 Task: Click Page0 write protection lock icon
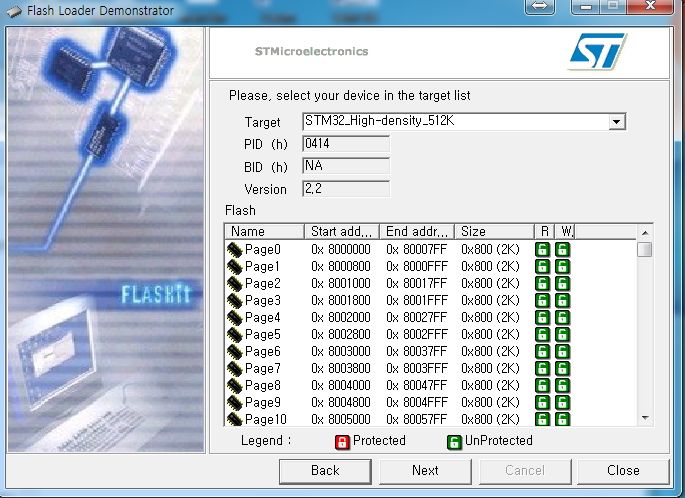(x=563, y=249)
